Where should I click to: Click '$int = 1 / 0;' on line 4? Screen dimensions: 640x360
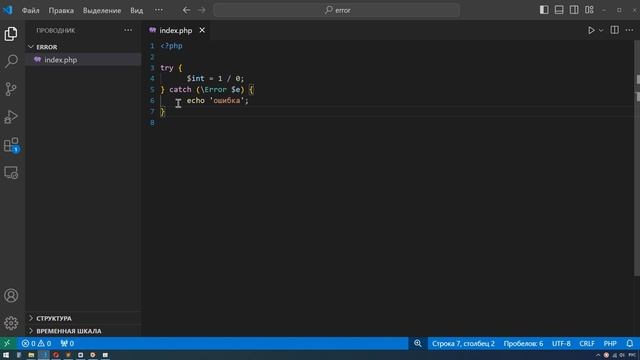pos(215,78)
